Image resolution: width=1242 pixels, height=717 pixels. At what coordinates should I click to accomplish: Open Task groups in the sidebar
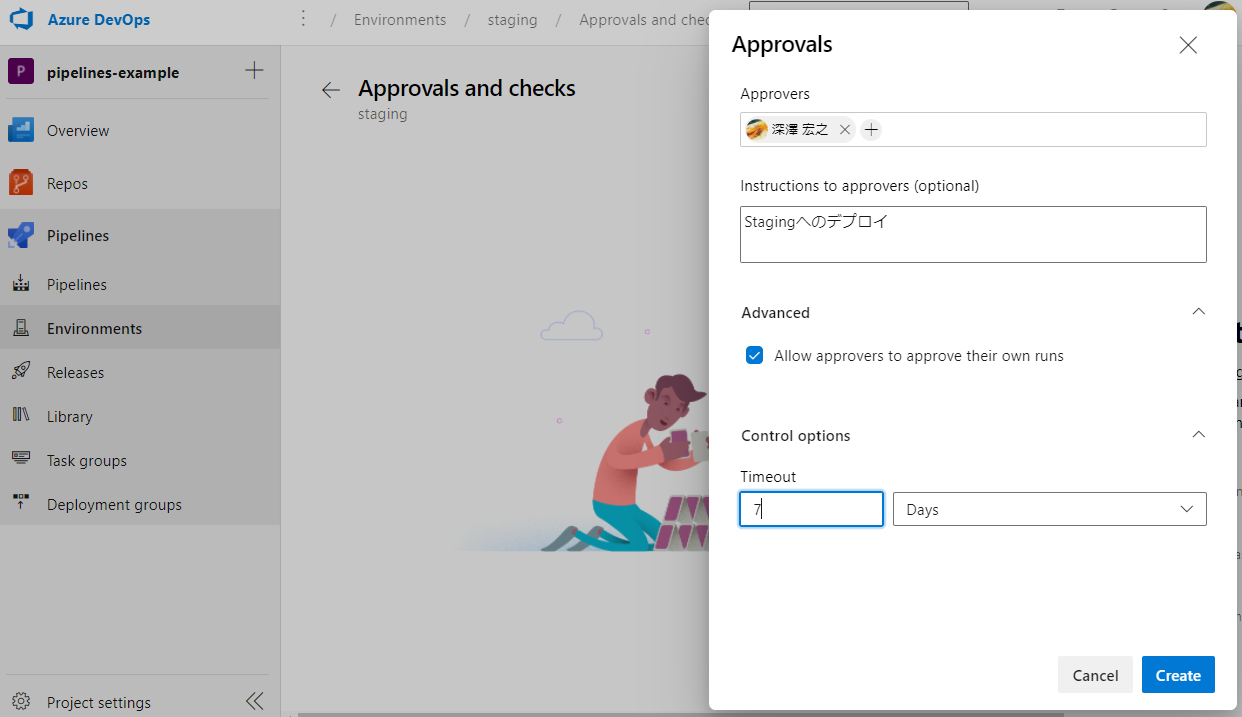(x=86, y=460)
